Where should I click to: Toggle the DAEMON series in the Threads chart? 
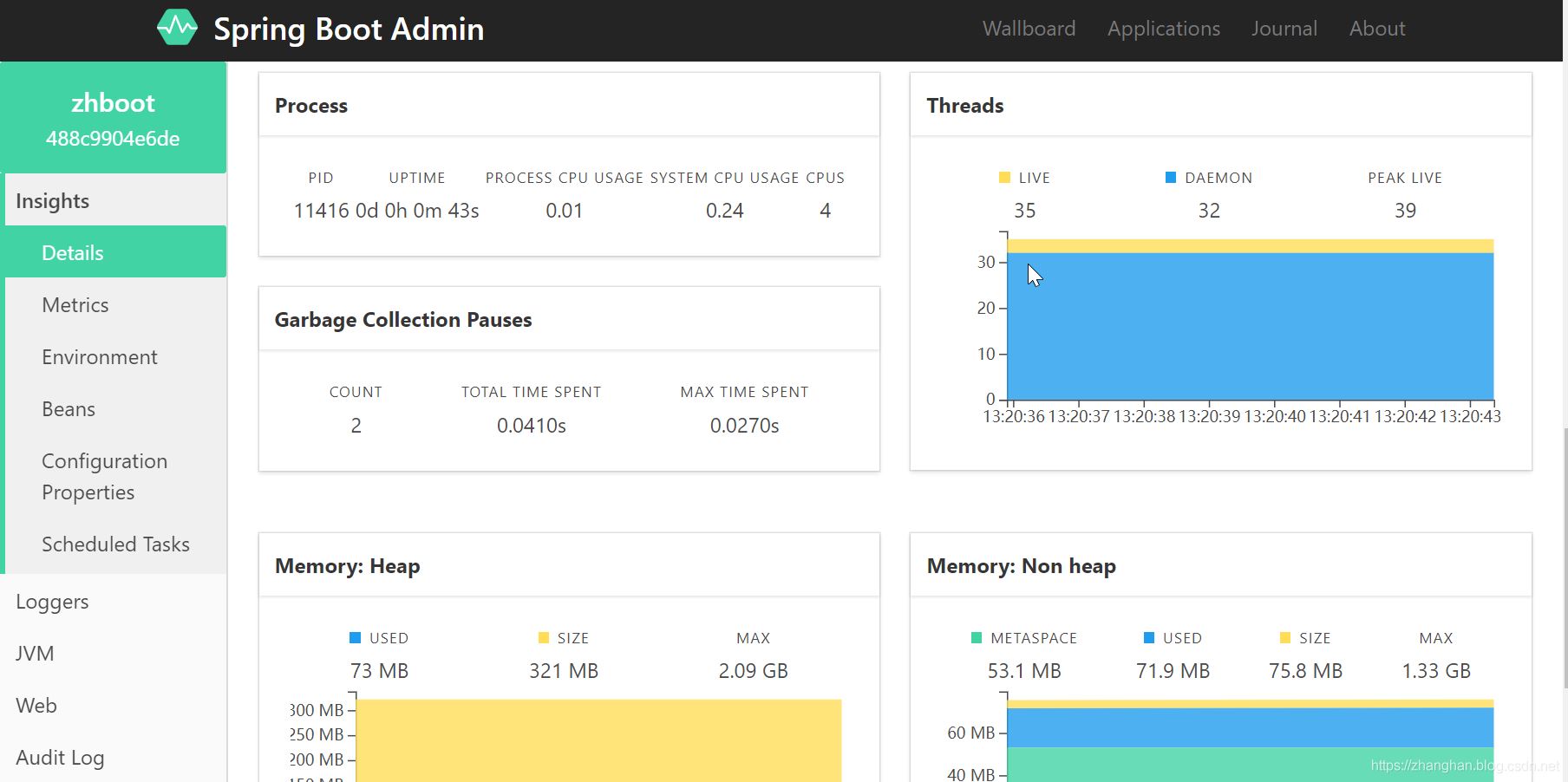click(x=1207, y=177)
